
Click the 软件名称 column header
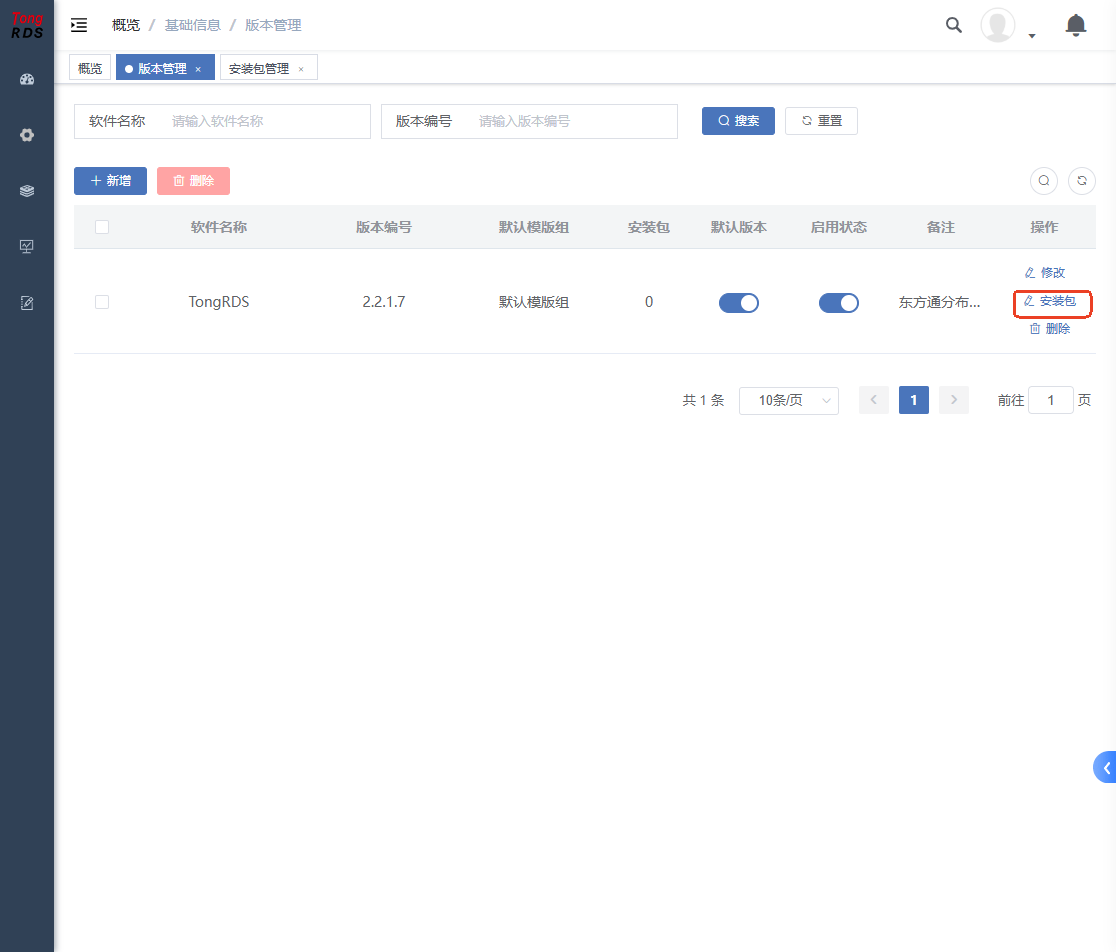pyautogui.click(x=219, y=227)
